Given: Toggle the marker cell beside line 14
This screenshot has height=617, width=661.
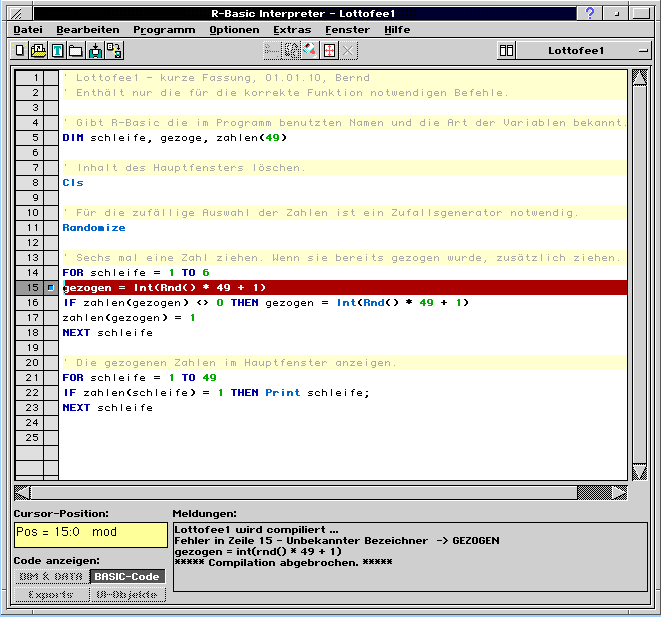Looking at the screenshot, I should pos(51,273).
